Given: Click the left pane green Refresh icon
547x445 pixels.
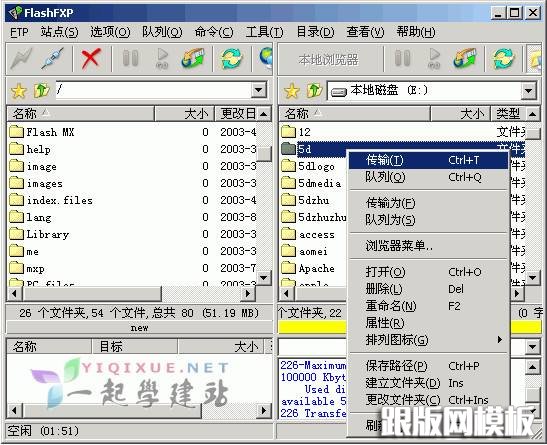Looking at the screenshot, I should tap(231, 58).
